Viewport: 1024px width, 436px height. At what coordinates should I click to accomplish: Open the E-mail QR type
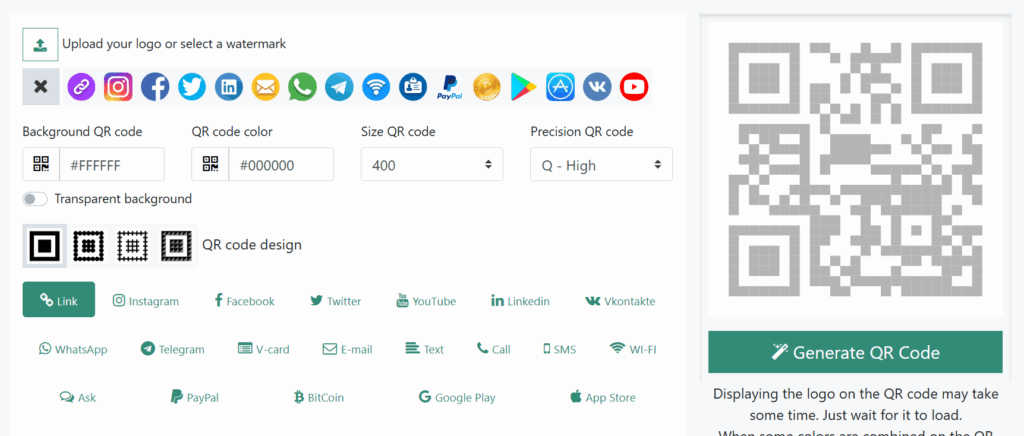click(347, 349)
